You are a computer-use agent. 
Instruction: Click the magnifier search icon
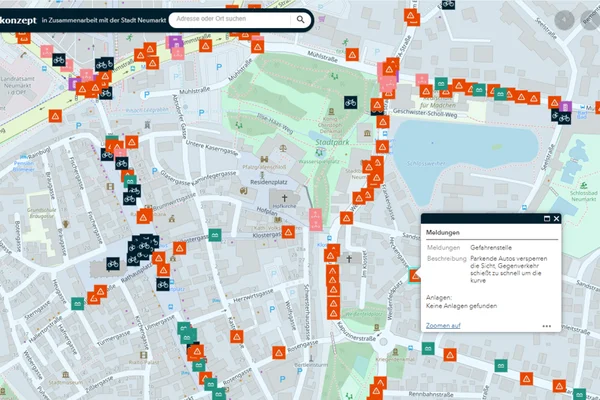(300, 19)
